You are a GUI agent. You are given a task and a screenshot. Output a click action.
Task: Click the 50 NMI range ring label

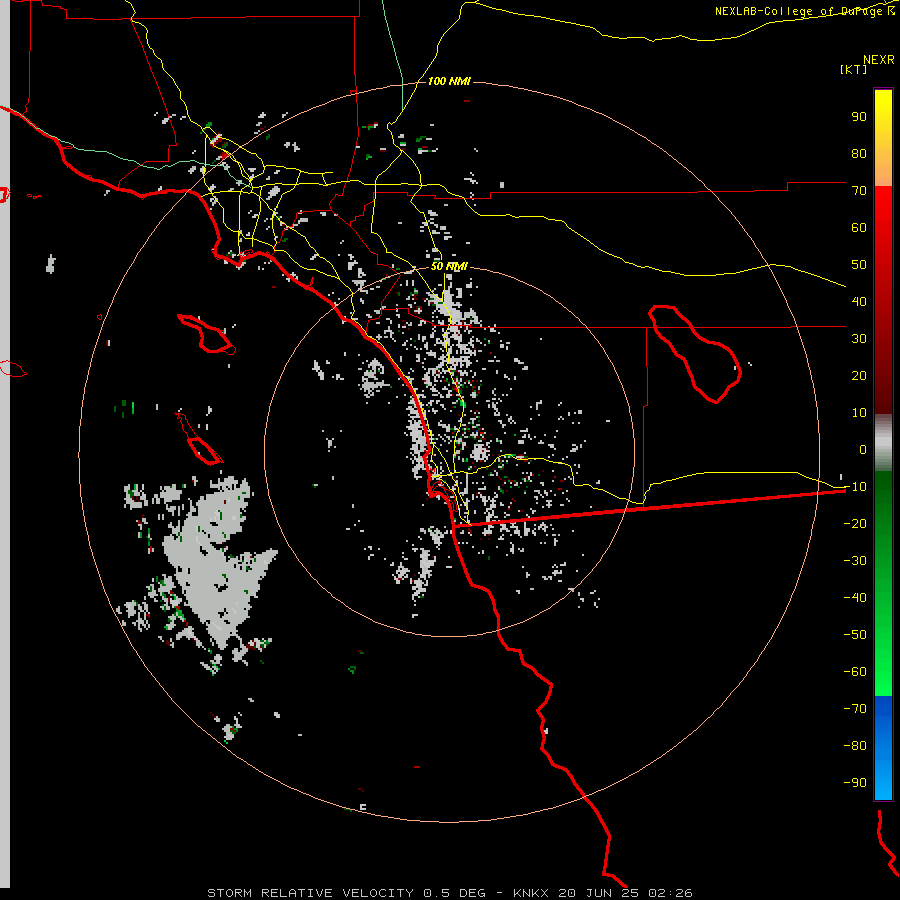pyautogui.click(x=449, y=266)
